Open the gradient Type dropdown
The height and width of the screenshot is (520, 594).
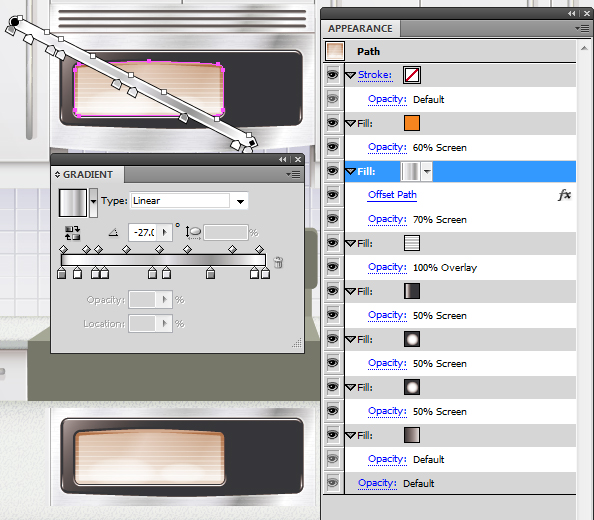[x=240, y=201]
